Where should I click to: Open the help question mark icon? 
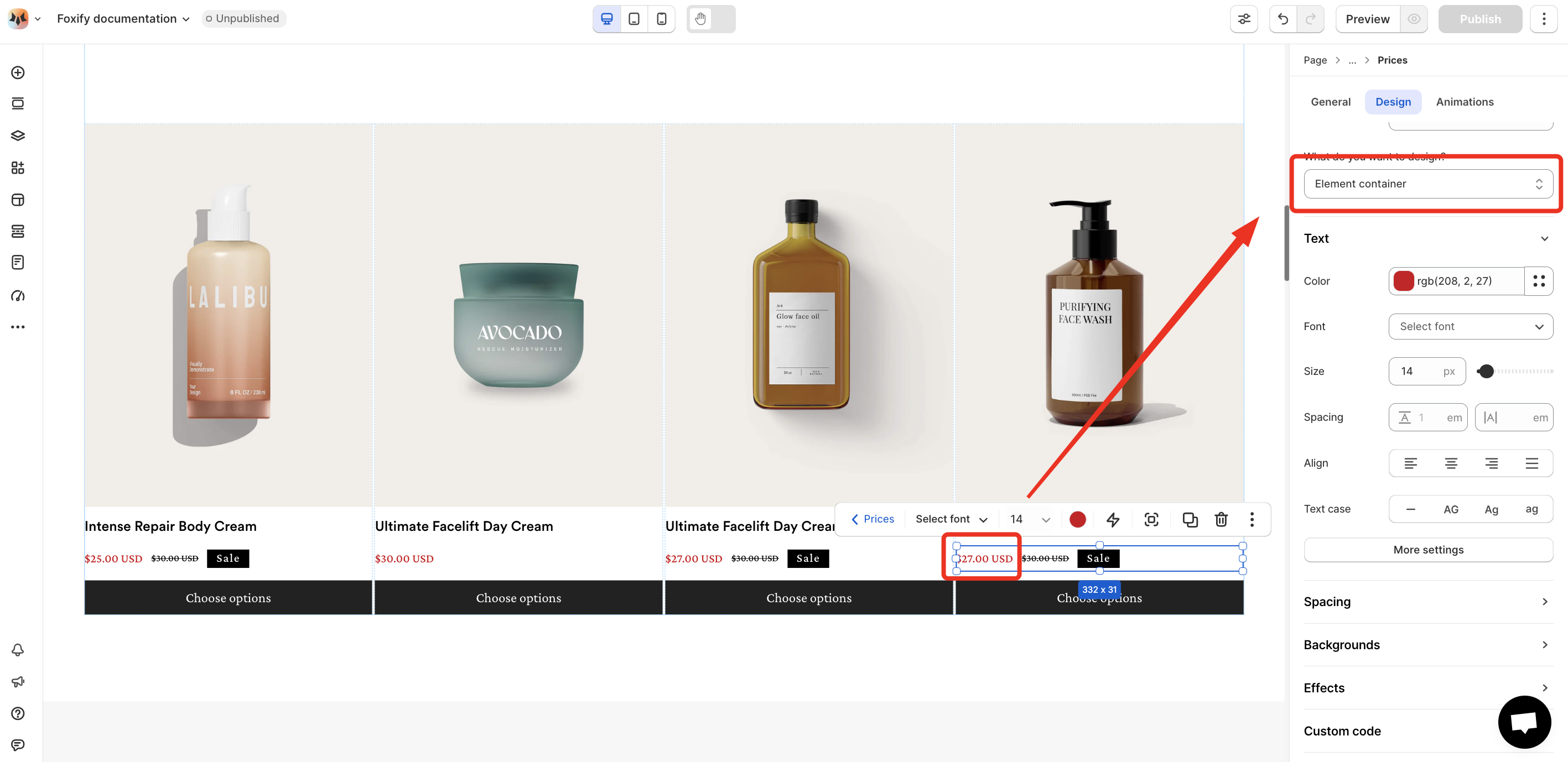pyautogui.click(x=18, y=713)
